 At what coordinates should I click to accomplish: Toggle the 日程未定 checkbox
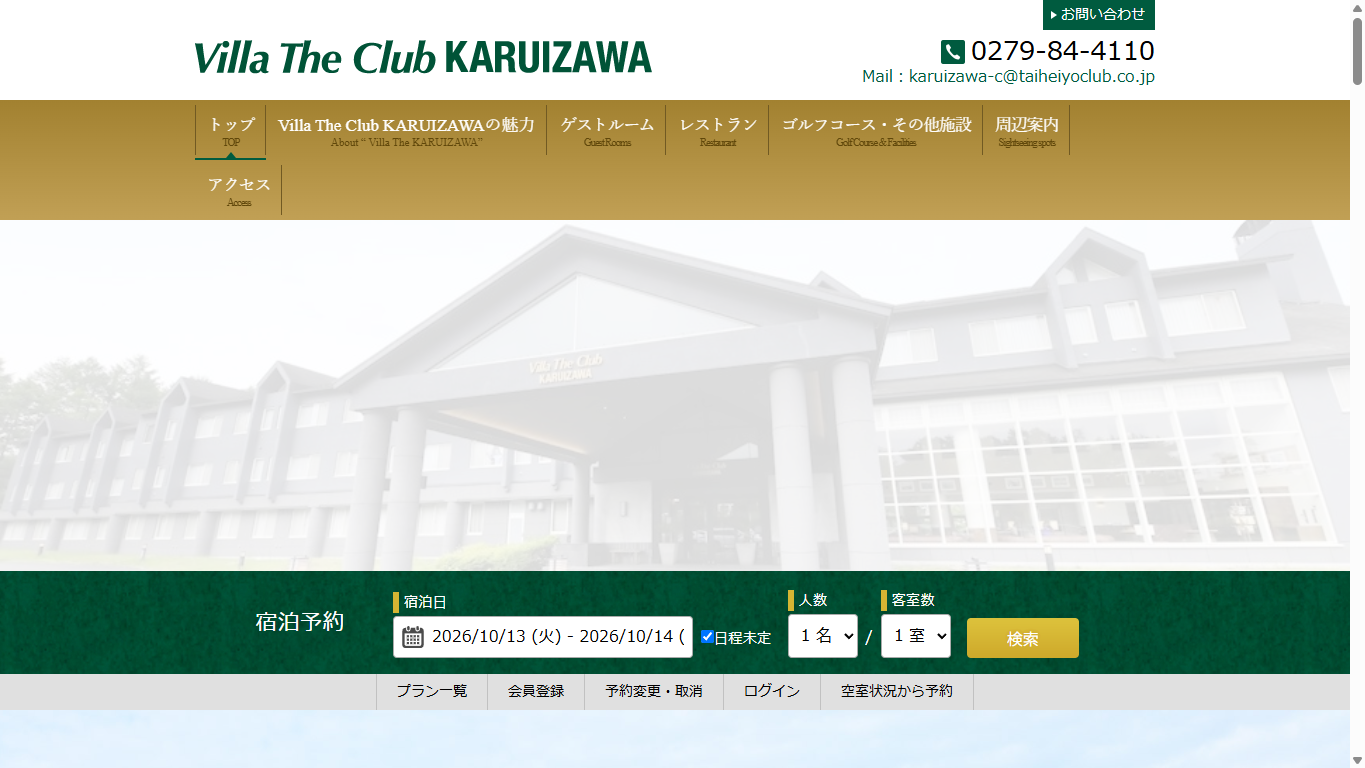point(707,637)
